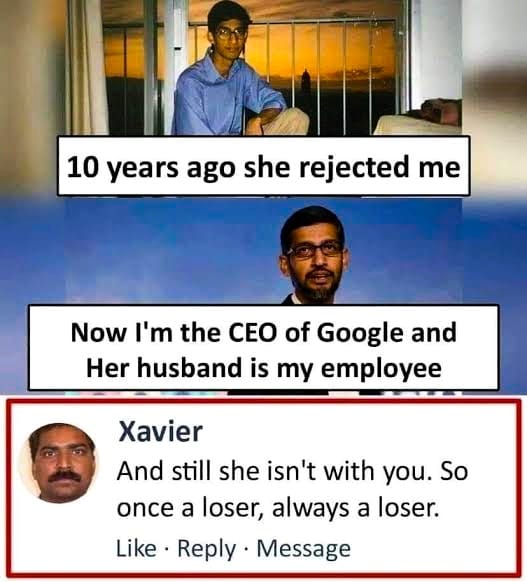Image resolution: width=527 pixels, height=582 pixels.
Task: Click the bearded man's eyeglasses
Action: [315, 249]
